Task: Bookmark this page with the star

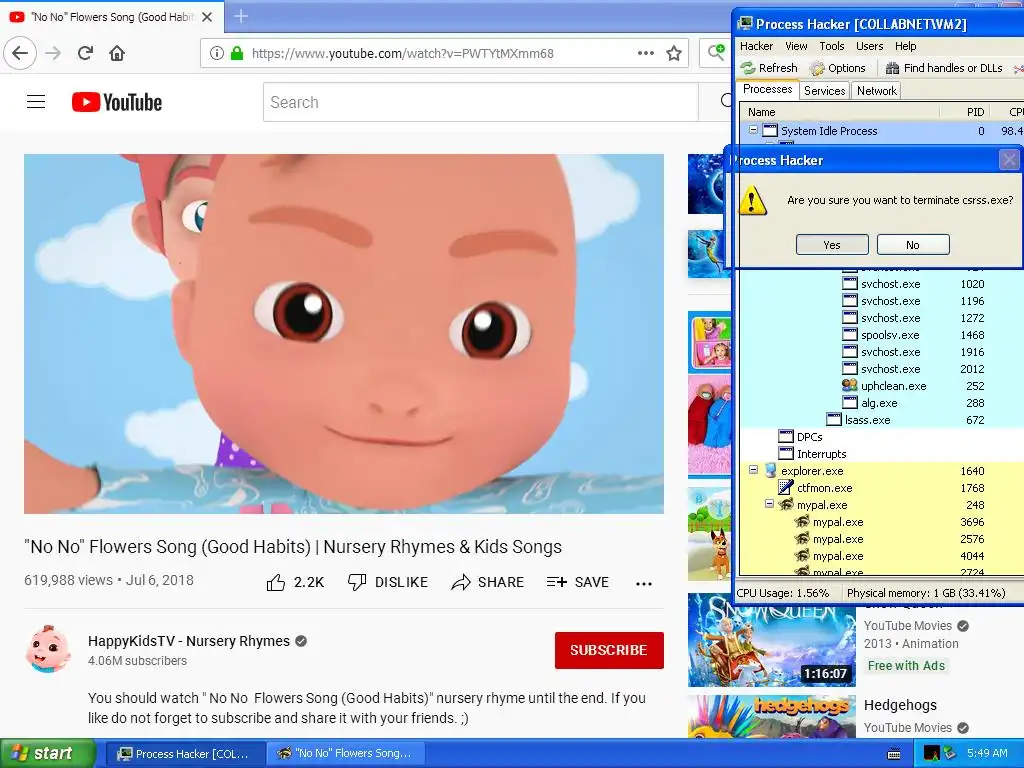Action: (x=674, y=53)
